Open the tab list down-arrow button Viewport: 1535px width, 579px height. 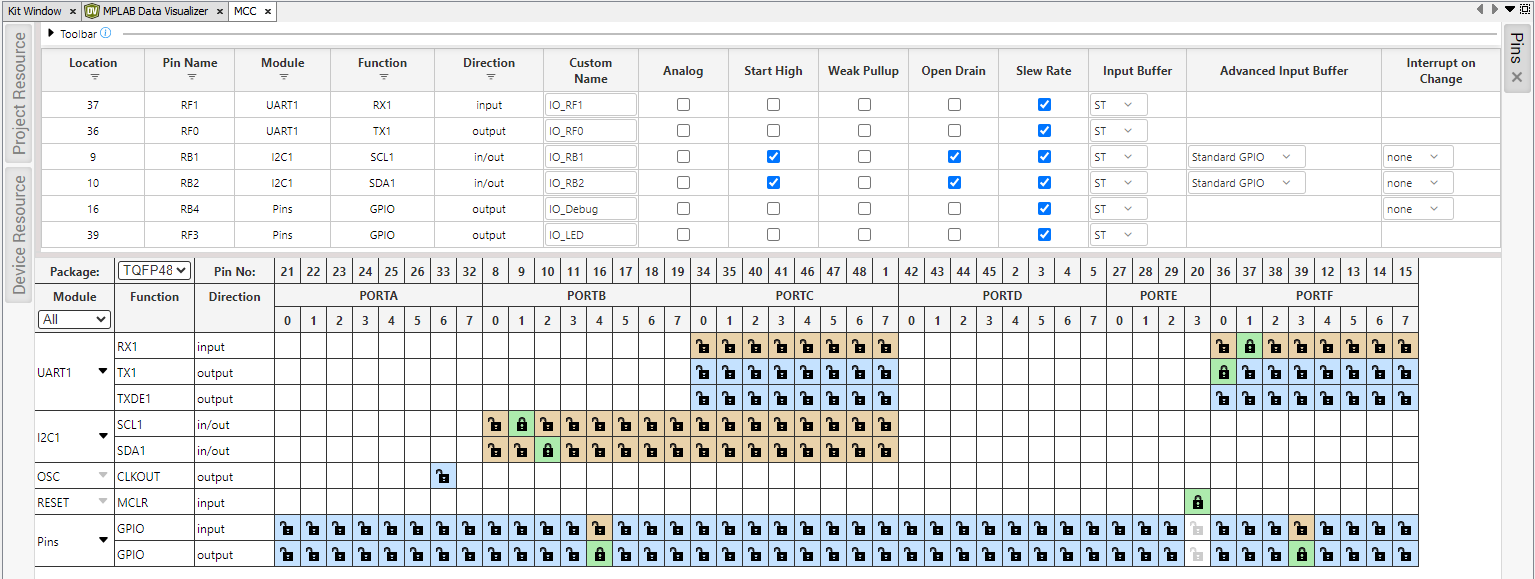click(x=1510, y=9)
